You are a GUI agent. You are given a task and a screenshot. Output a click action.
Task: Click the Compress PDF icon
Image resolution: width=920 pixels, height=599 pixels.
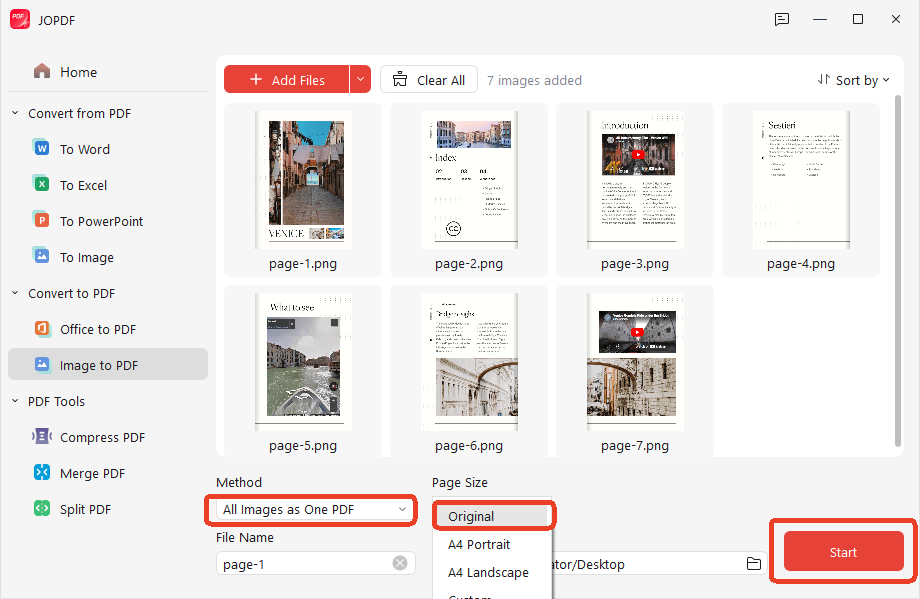point(42,436)
